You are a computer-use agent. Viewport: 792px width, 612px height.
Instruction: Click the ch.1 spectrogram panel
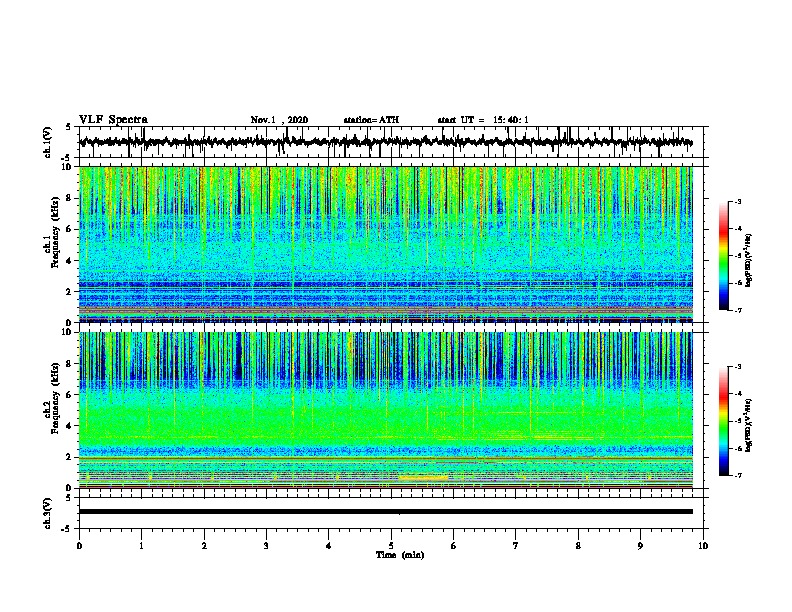[x=386, y=244]
